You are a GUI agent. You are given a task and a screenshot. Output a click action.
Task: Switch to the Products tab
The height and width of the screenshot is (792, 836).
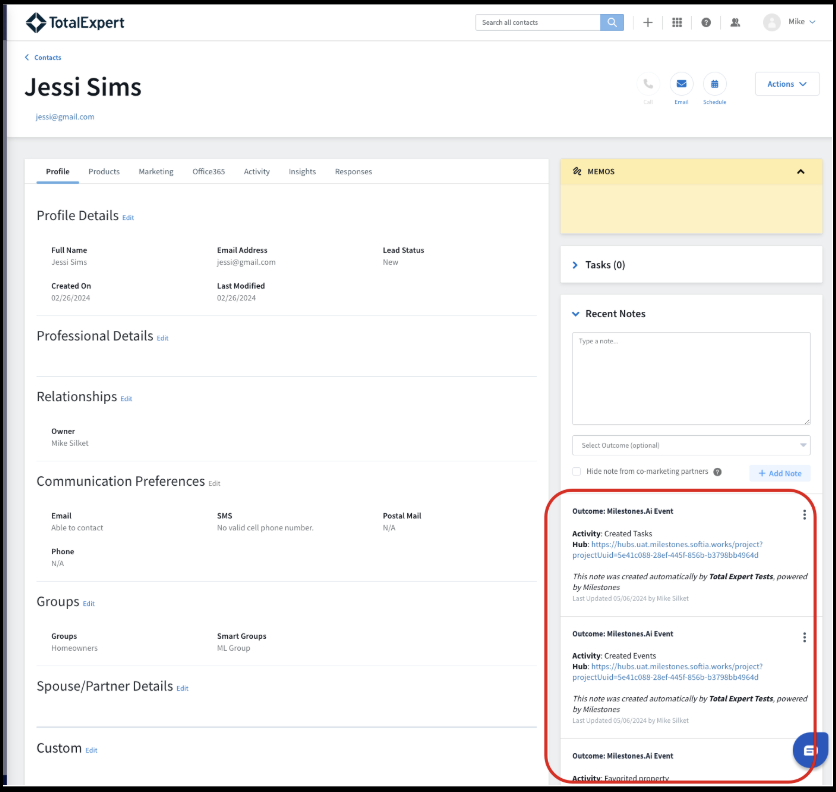tap(104, 172)
